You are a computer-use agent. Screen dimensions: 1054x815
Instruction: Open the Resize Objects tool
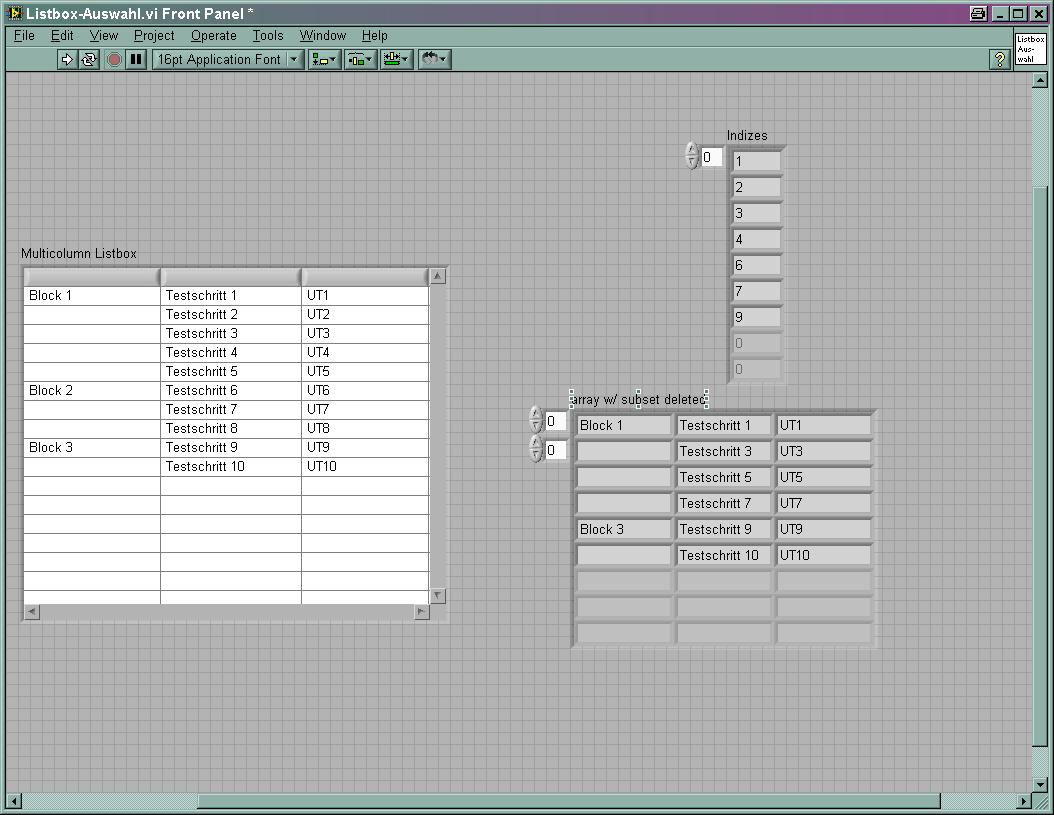click(396, 59)
